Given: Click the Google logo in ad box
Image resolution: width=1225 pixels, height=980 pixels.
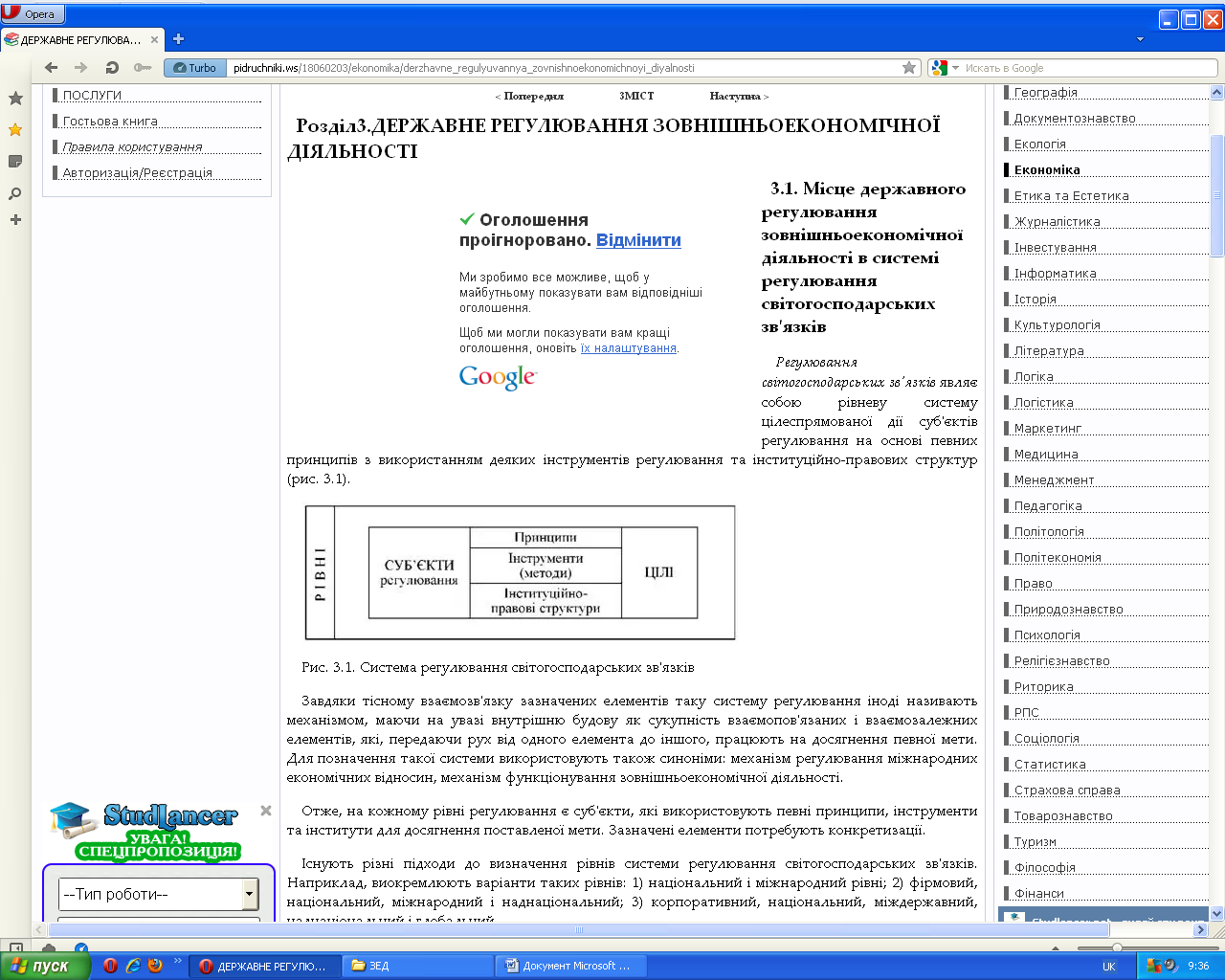Looking at the screenshot, I should pyautogui.click(x=498, y=377).
